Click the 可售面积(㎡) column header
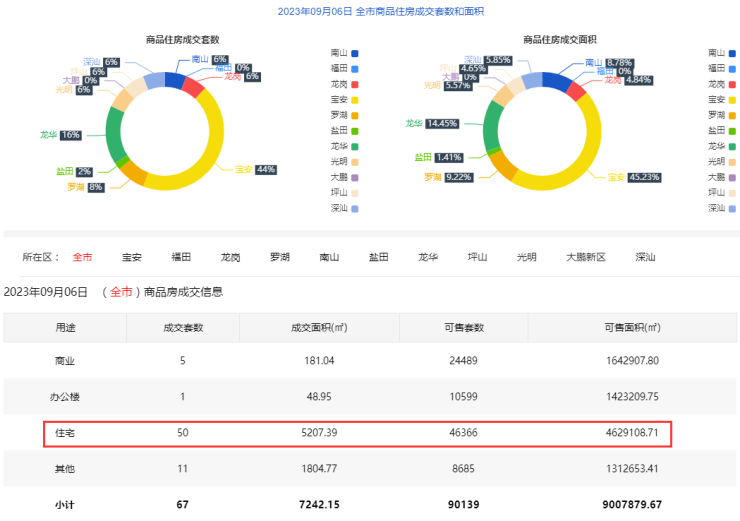 pos(632,328)
